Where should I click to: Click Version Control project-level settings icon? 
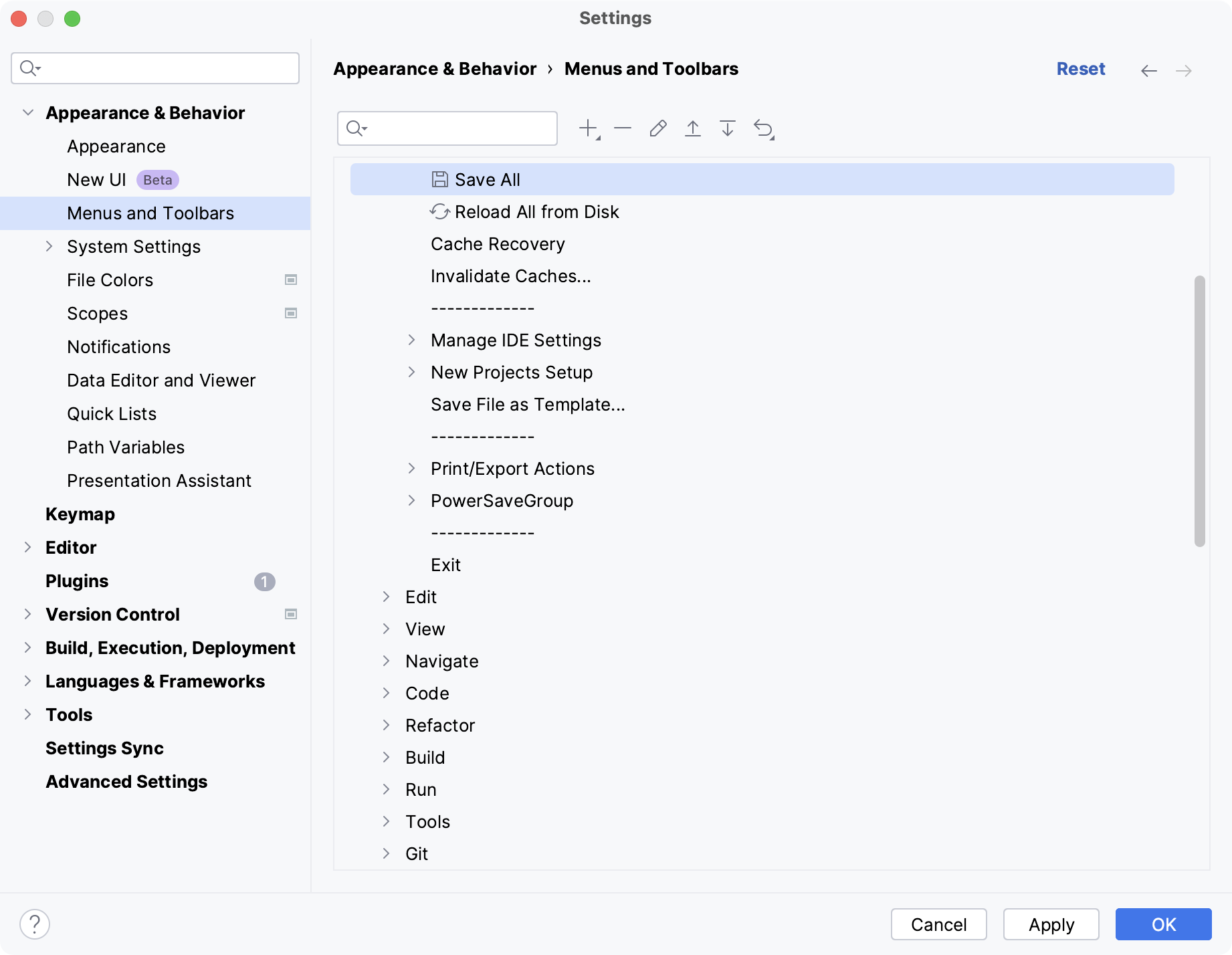click(x=291, y=614)
